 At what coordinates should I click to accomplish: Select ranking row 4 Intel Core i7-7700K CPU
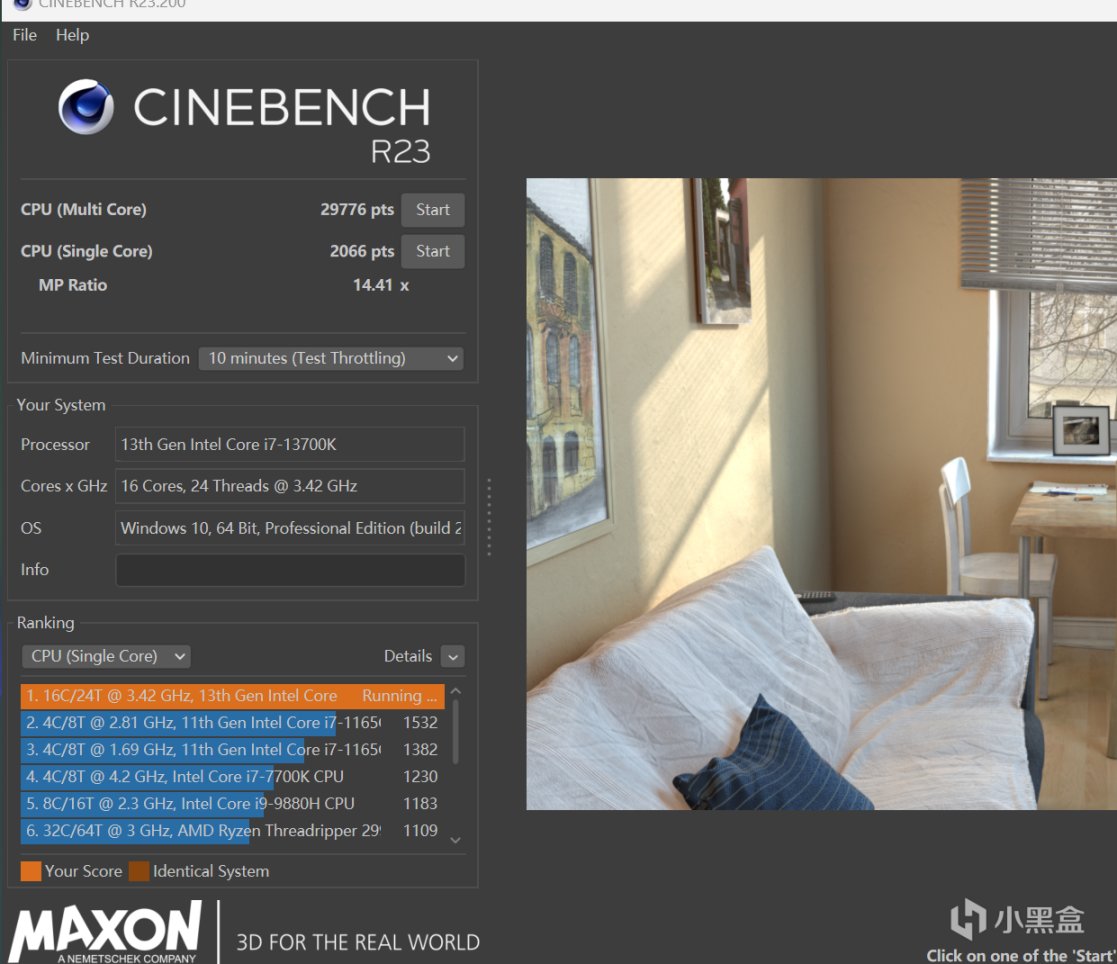(232, 777)
